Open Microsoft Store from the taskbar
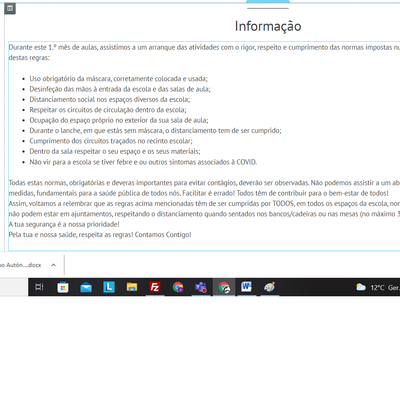Screen dimensions: 400x400 [63, 287]
